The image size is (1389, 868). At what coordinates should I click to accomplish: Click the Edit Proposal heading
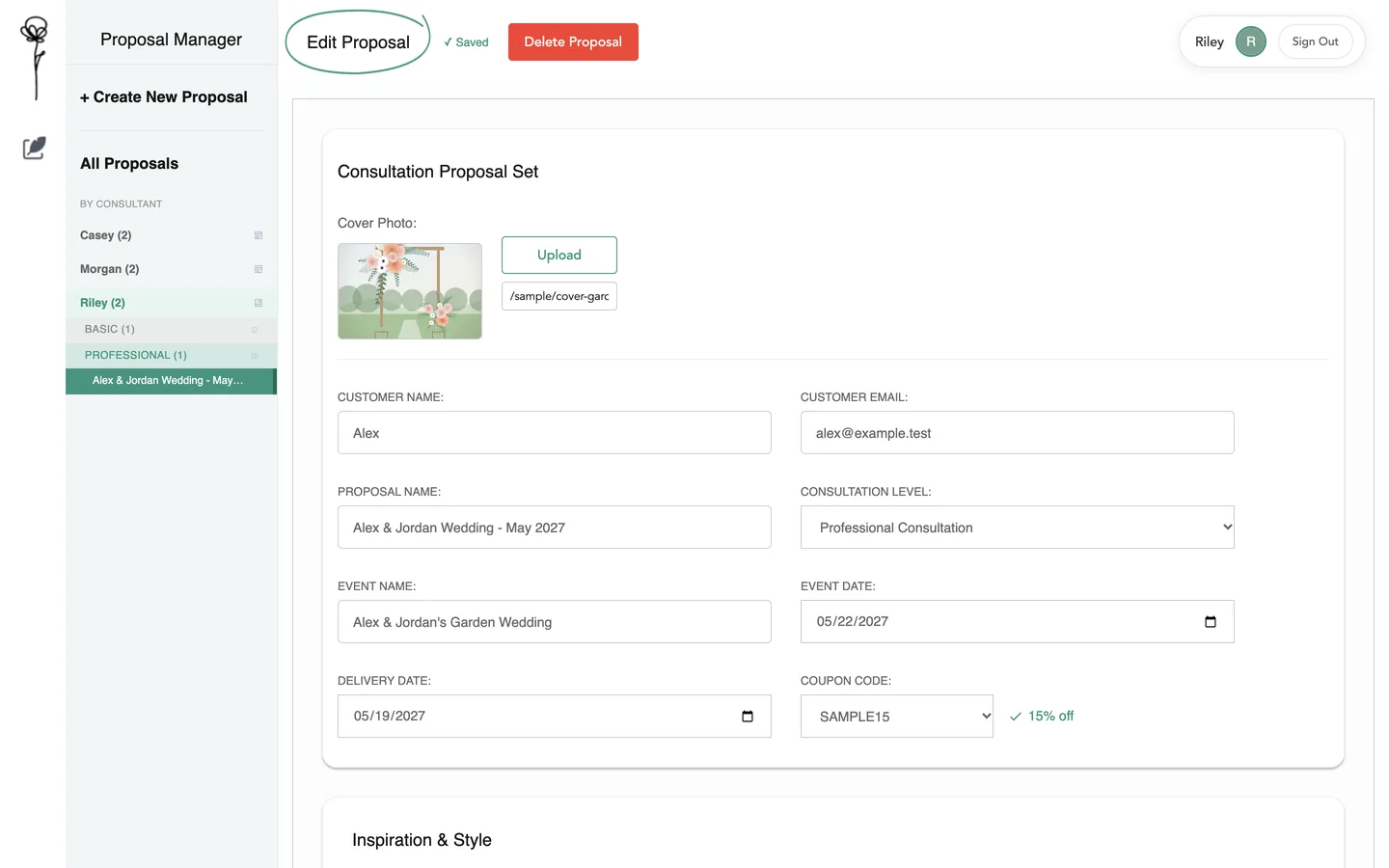pos(358,42)
